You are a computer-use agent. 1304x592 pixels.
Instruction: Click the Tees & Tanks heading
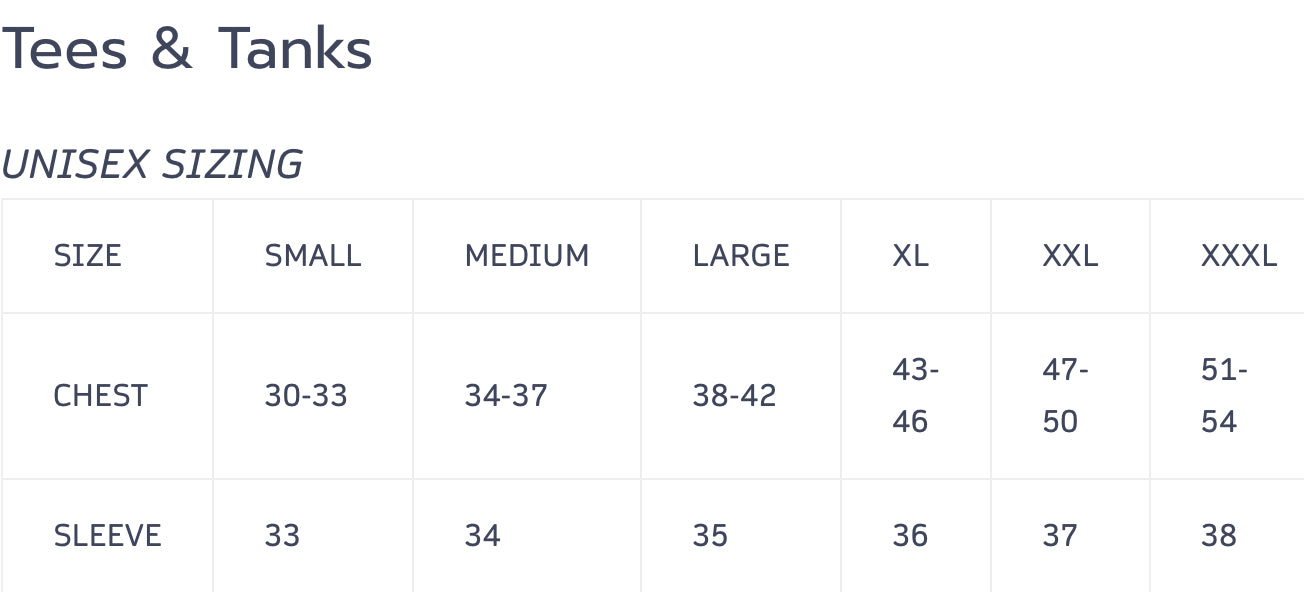click(186, 48)
